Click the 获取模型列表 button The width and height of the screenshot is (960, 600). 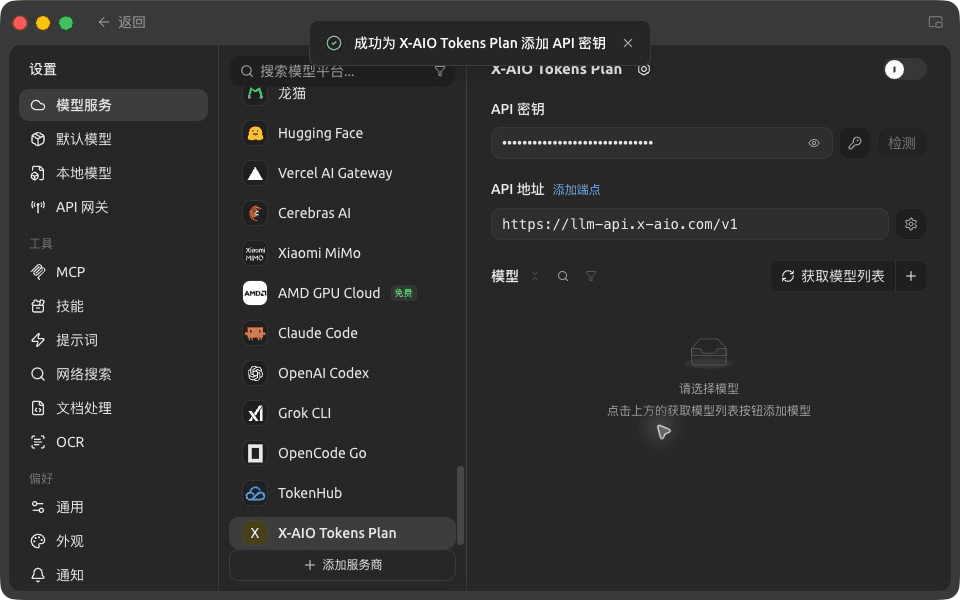[833, 276]
